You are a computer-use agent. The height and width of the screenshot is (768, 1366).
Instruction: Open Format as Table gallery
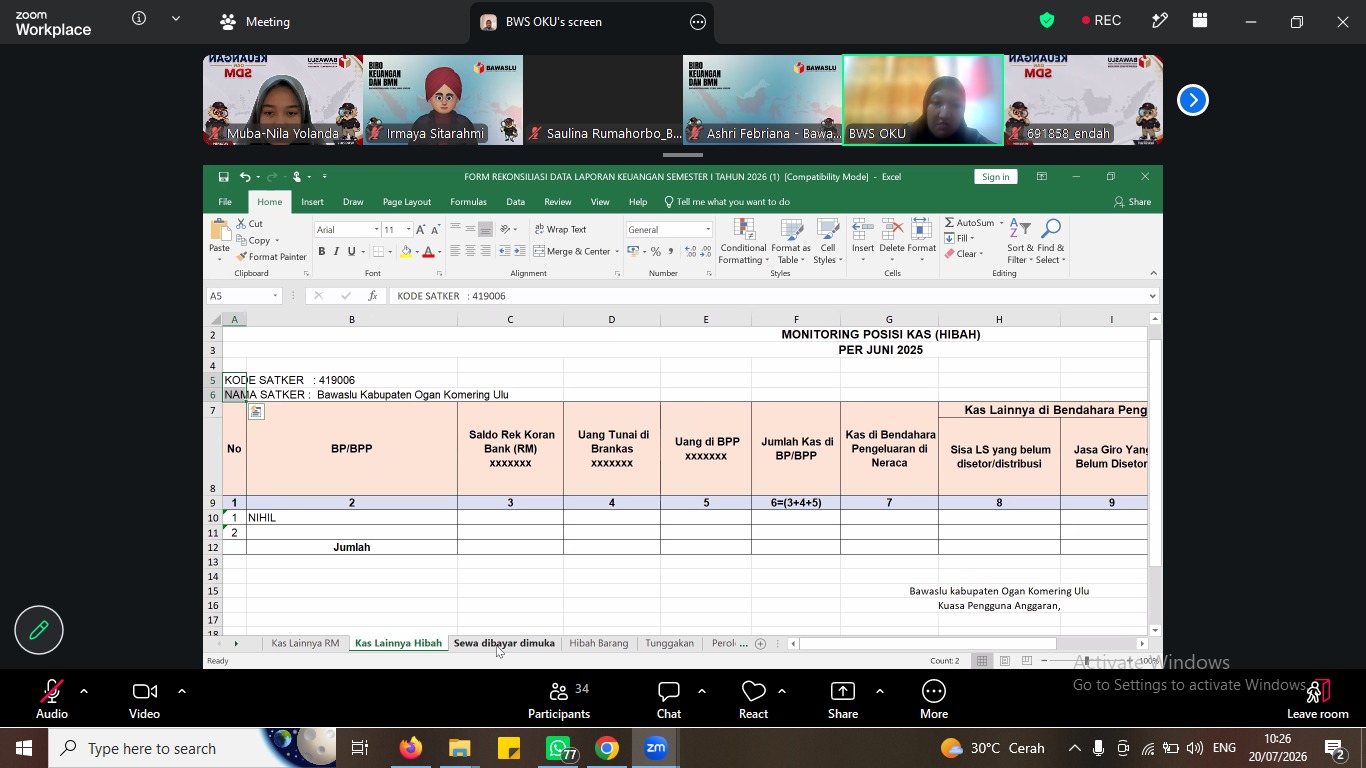point(791,242)
